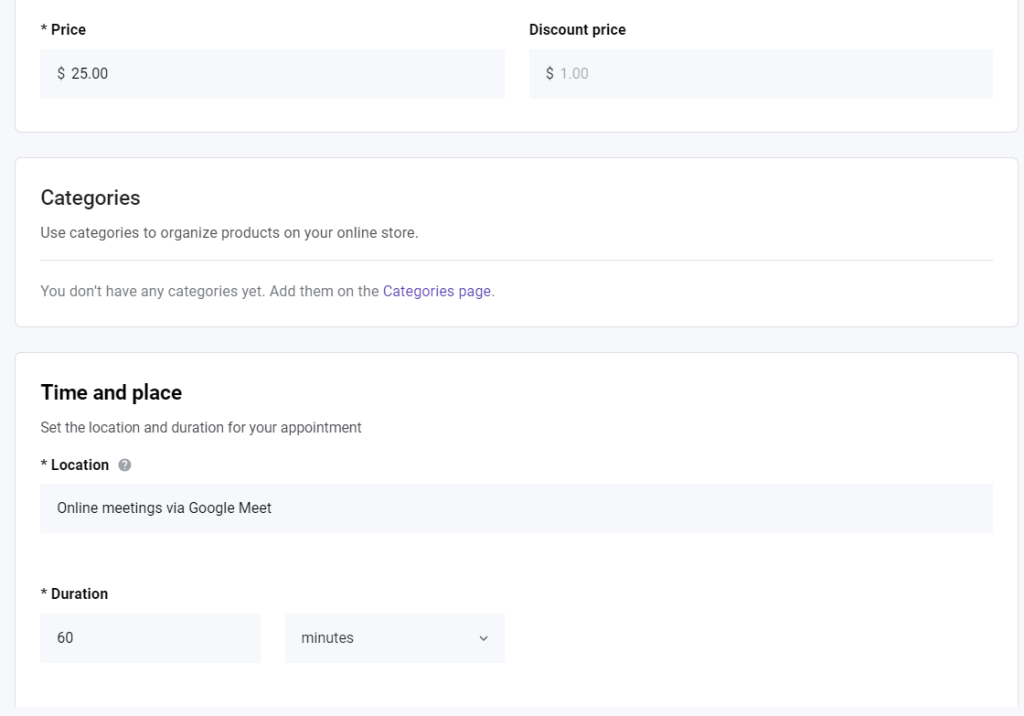1024x716 pixels.
Task: Click the Time and place section heading
Action: tap(111, 392)
